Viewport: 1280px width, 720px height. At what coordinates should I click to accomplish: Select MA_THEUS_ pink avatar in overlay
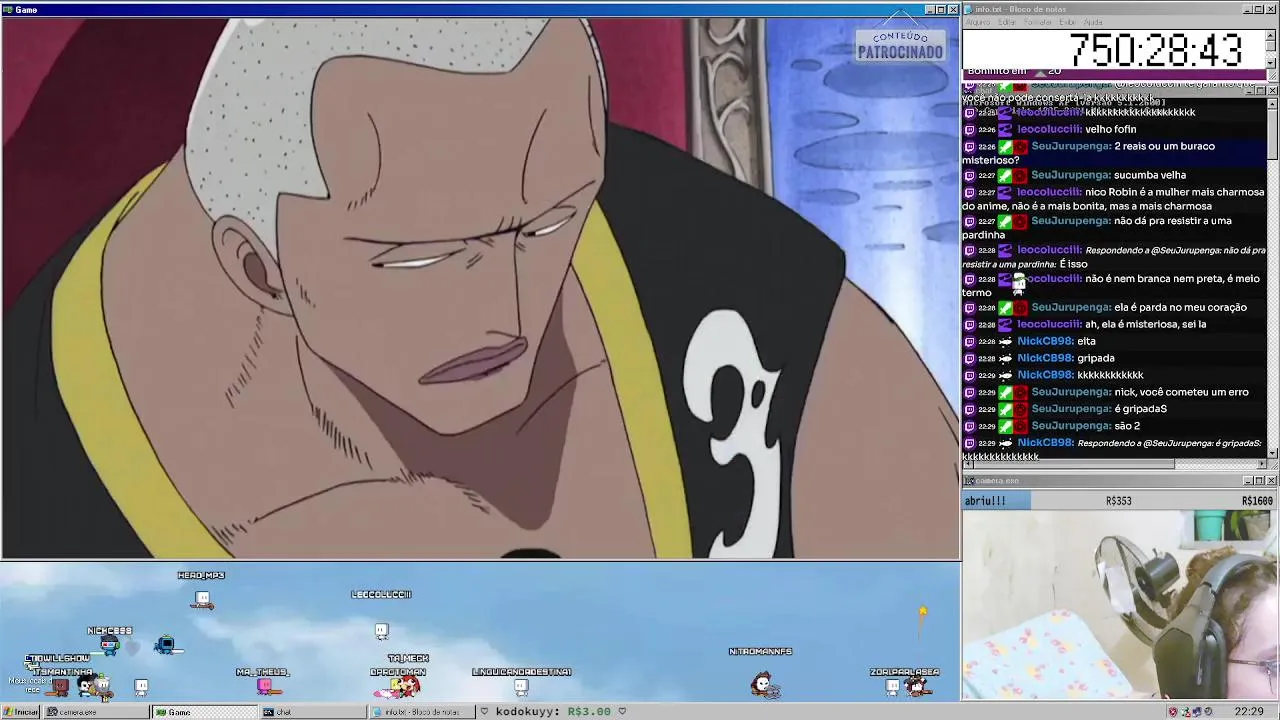pyautogui.click(x=264, y=686)
